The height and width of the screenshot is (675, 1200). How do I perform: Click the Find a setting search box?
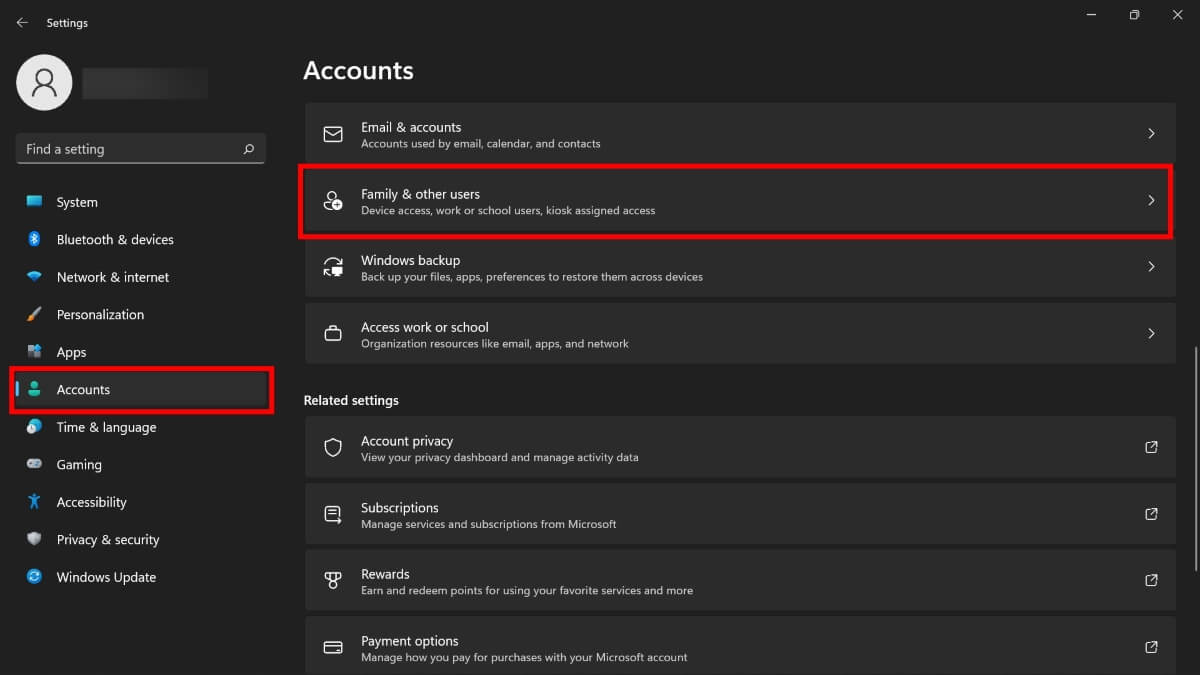coord(130,149)
